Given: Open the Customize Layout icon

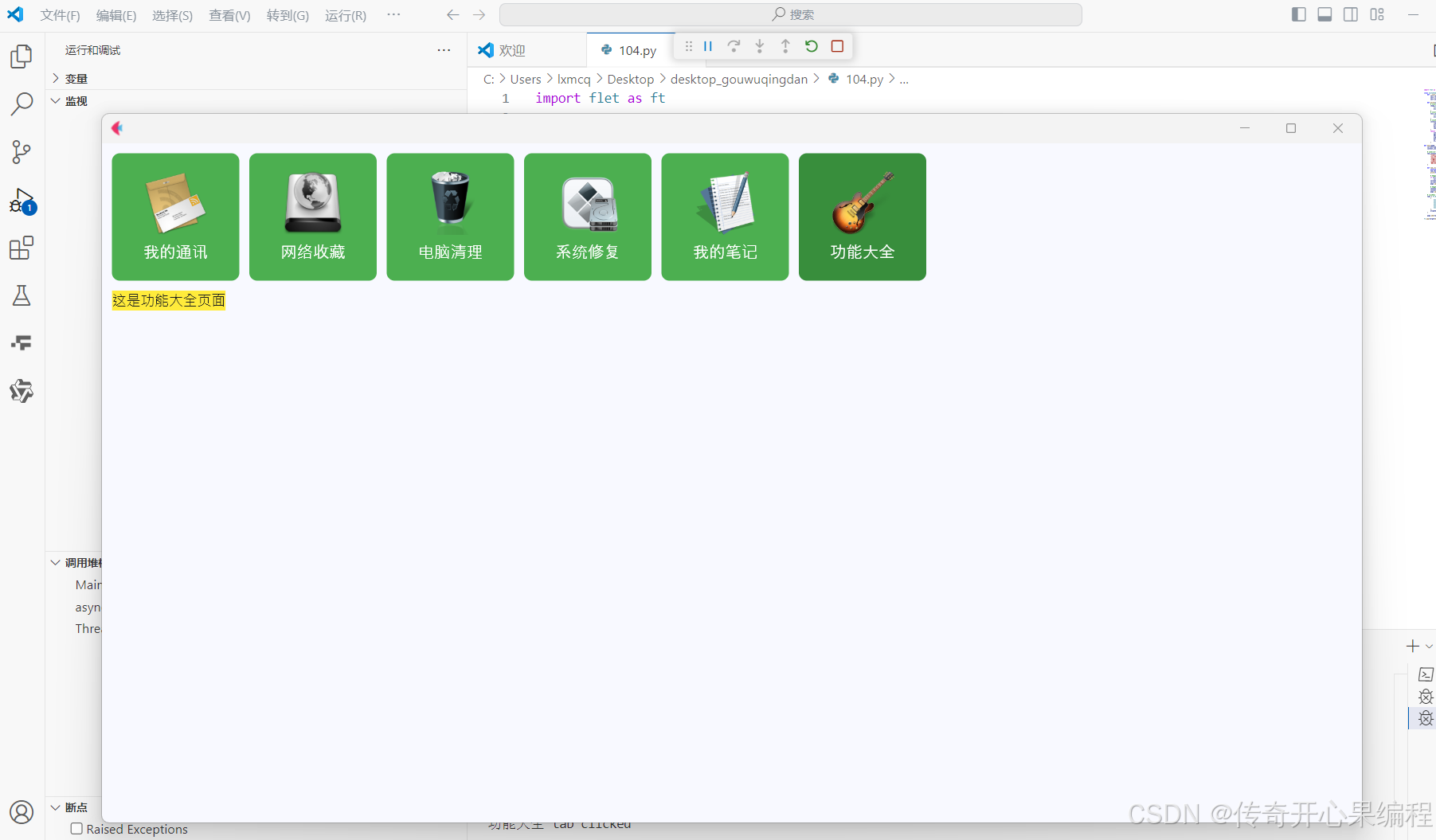Looking at the screenshot, I should [1377, 14].
